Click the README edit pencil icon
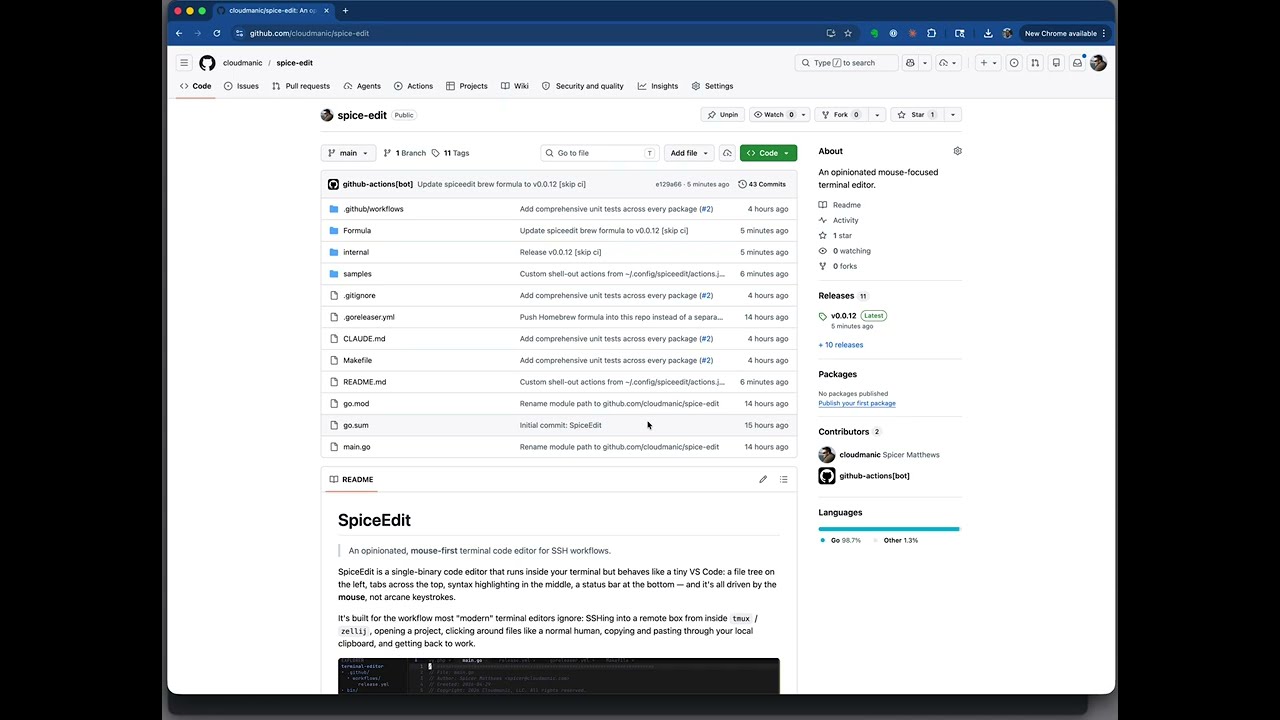The height and width of the screenshot is (720, 1280). click(x=763, y=479)
